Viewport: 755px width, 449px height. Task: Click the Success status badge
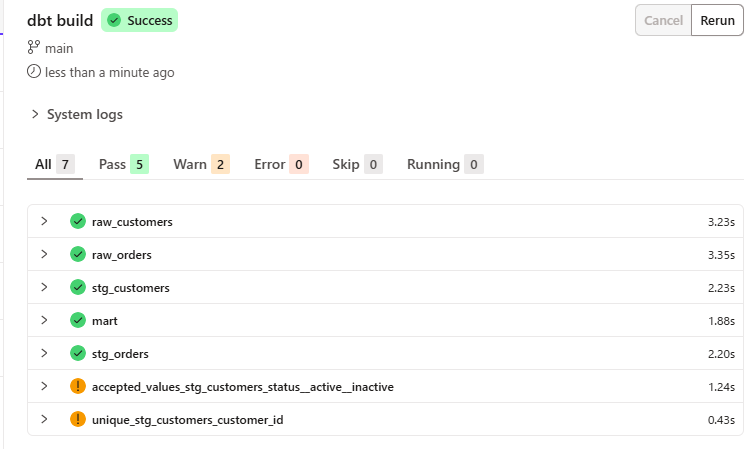tap(140, 20)
